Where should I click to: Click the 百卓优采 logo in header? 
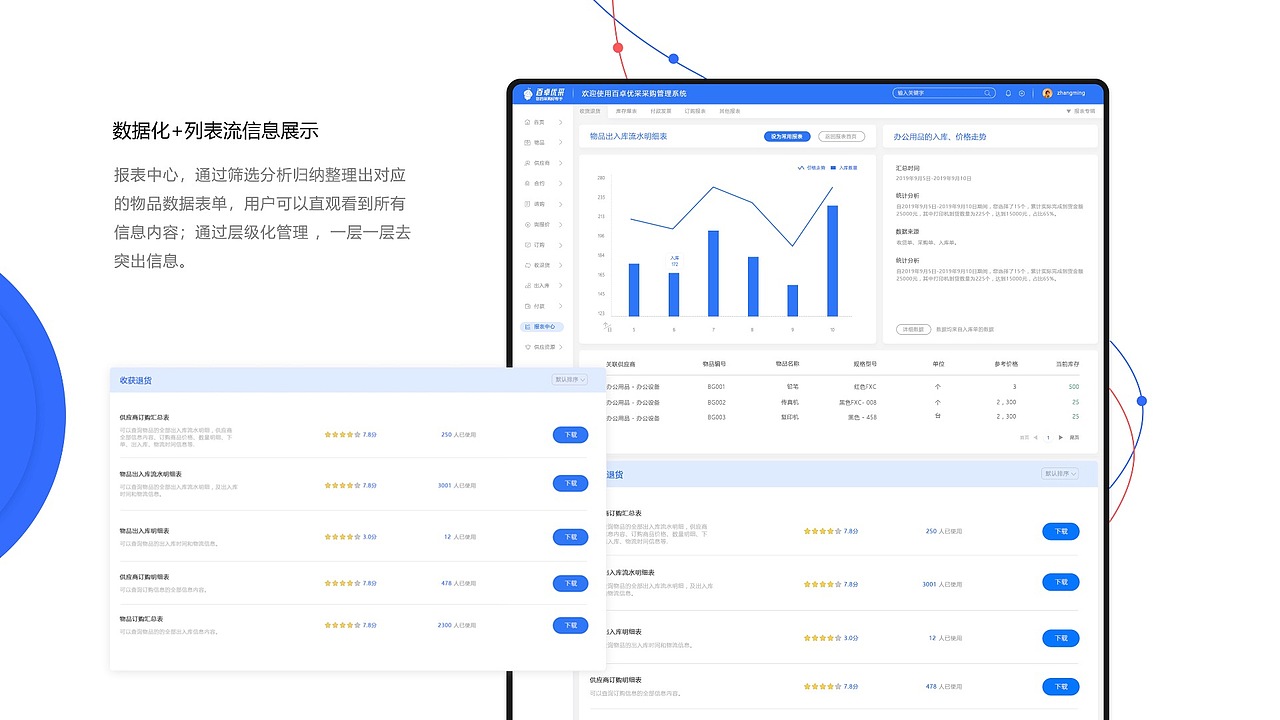(544, 93)
